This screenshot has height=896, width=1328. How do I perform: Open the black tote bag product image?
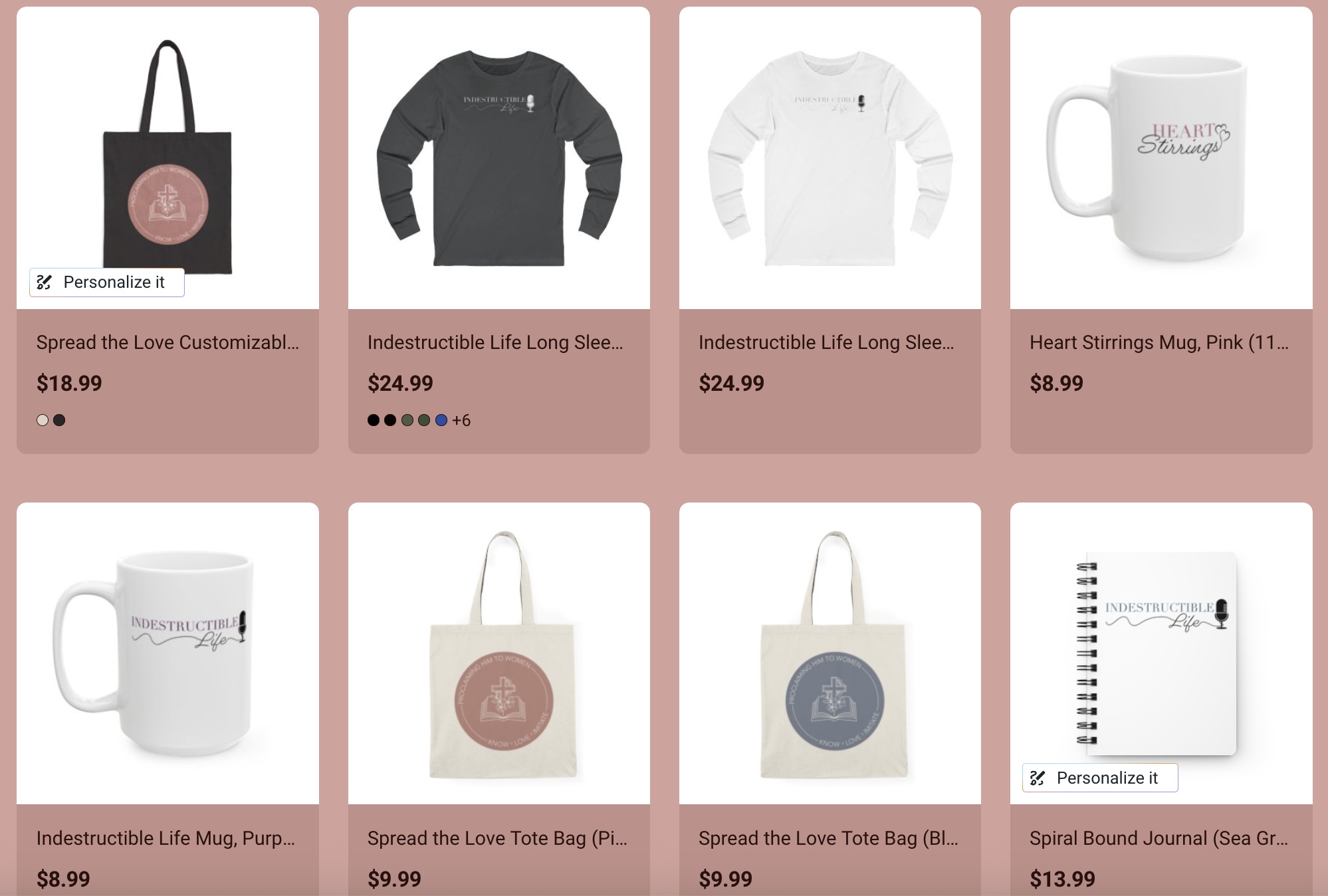(167, 158)
